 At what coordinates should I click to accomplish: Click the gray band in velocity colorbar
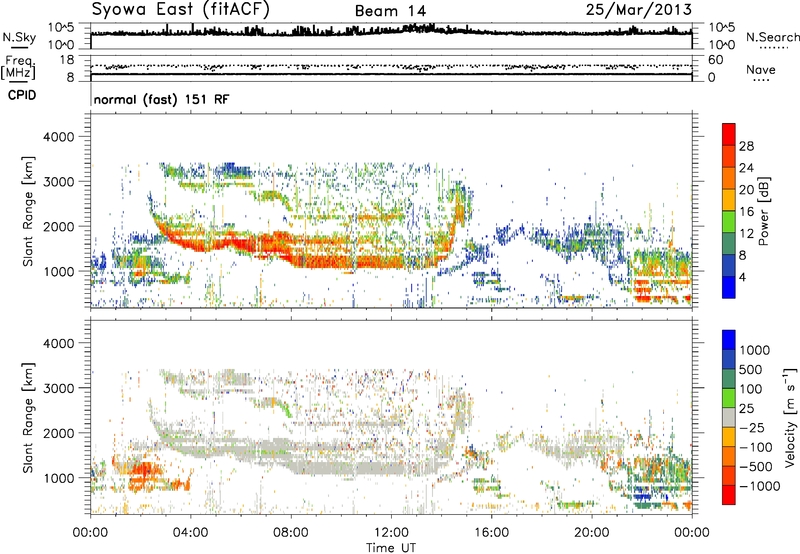pos(729,417)
